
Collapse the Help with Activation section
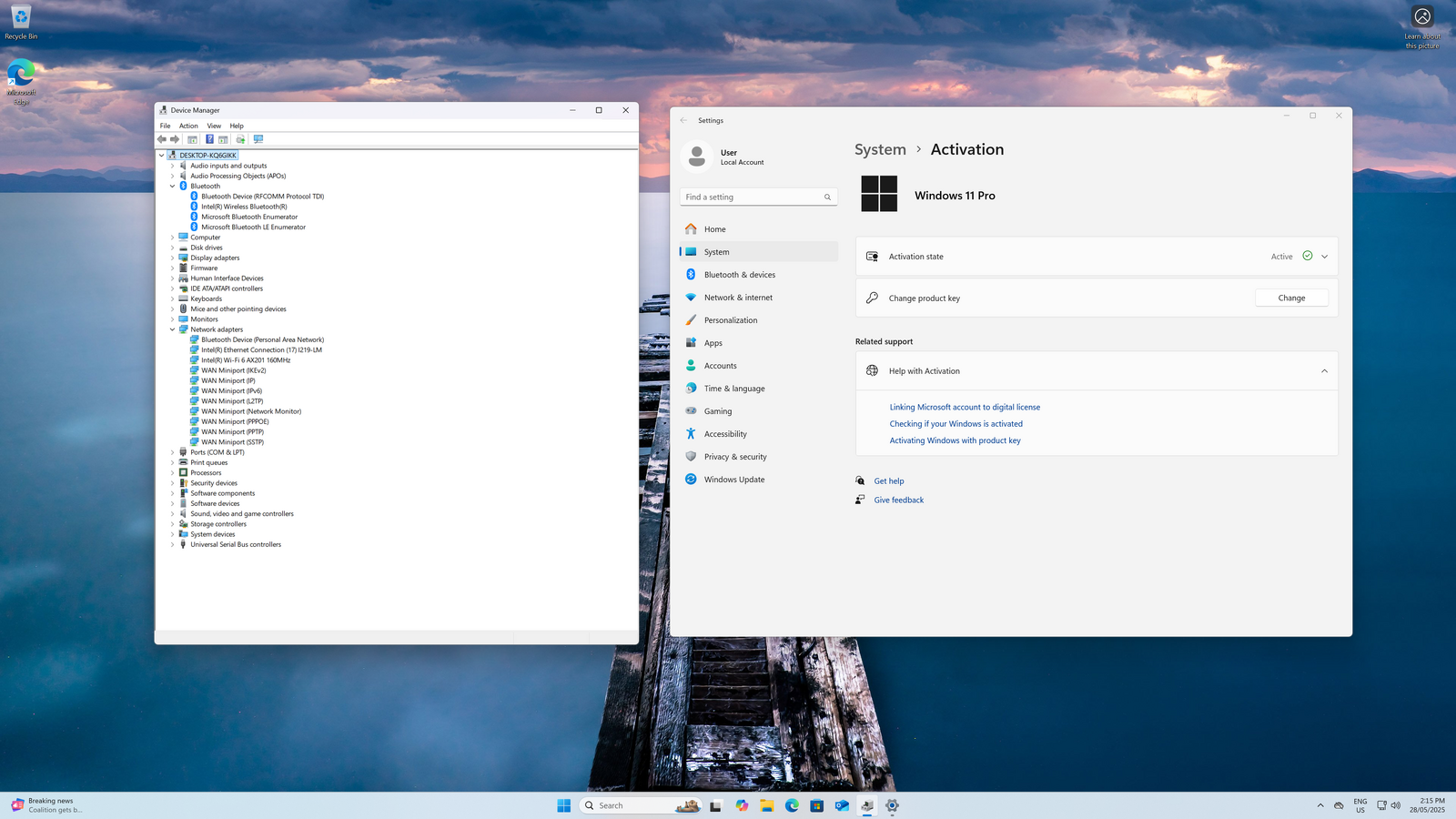1324,371
